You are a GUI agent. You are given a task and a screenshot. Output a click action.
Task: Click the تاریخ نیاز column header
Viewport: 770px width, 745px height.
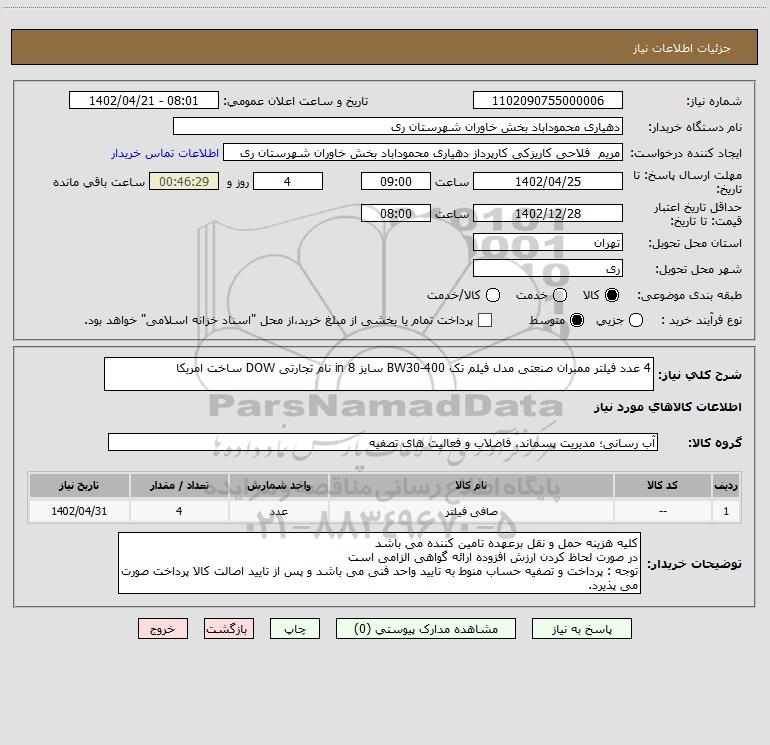coord(79,485)
